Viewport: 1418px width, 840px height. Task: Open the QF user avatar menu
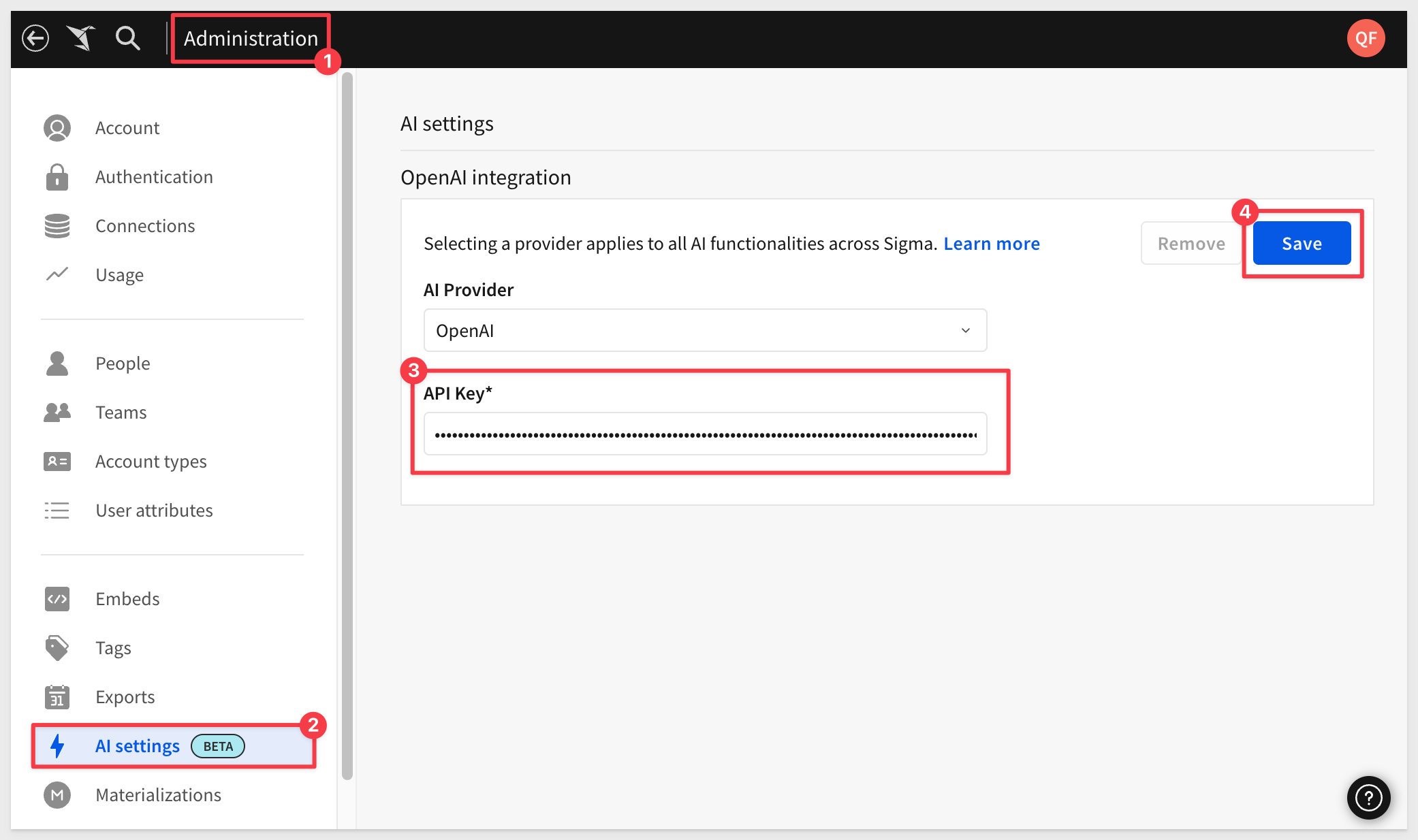(1366, 38)
